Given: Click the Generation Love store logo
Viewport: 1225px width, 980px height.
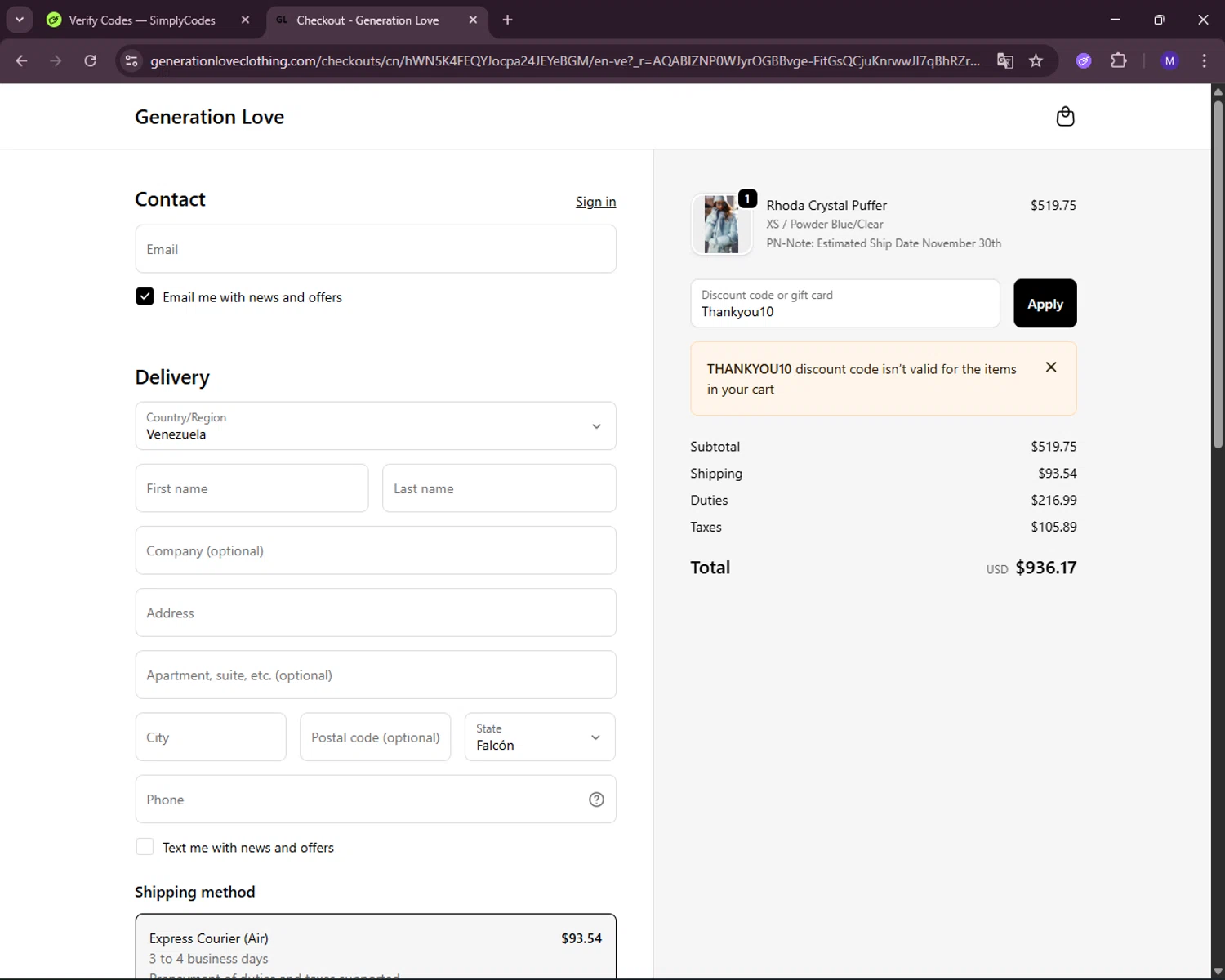Looking at the screenshot, I should pyautogui.click(x=209, y=117).
